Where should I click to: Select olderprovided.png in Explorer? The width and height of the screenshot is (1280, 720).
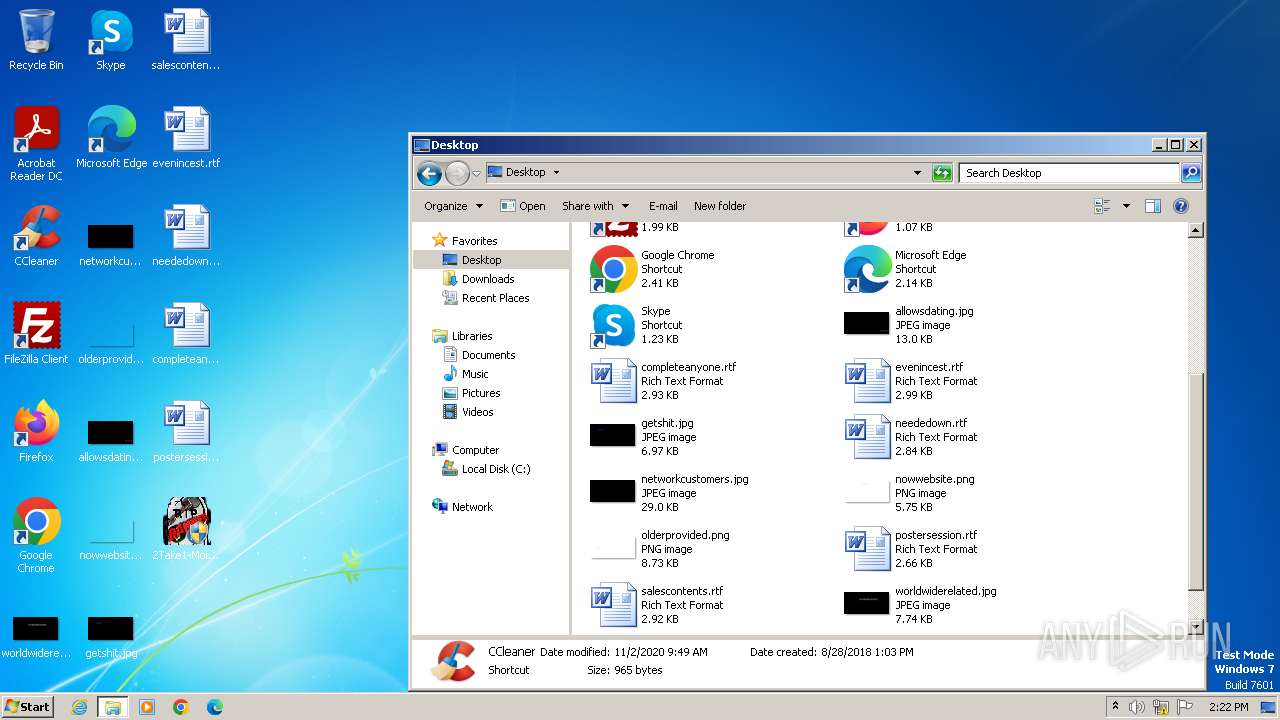660,549
